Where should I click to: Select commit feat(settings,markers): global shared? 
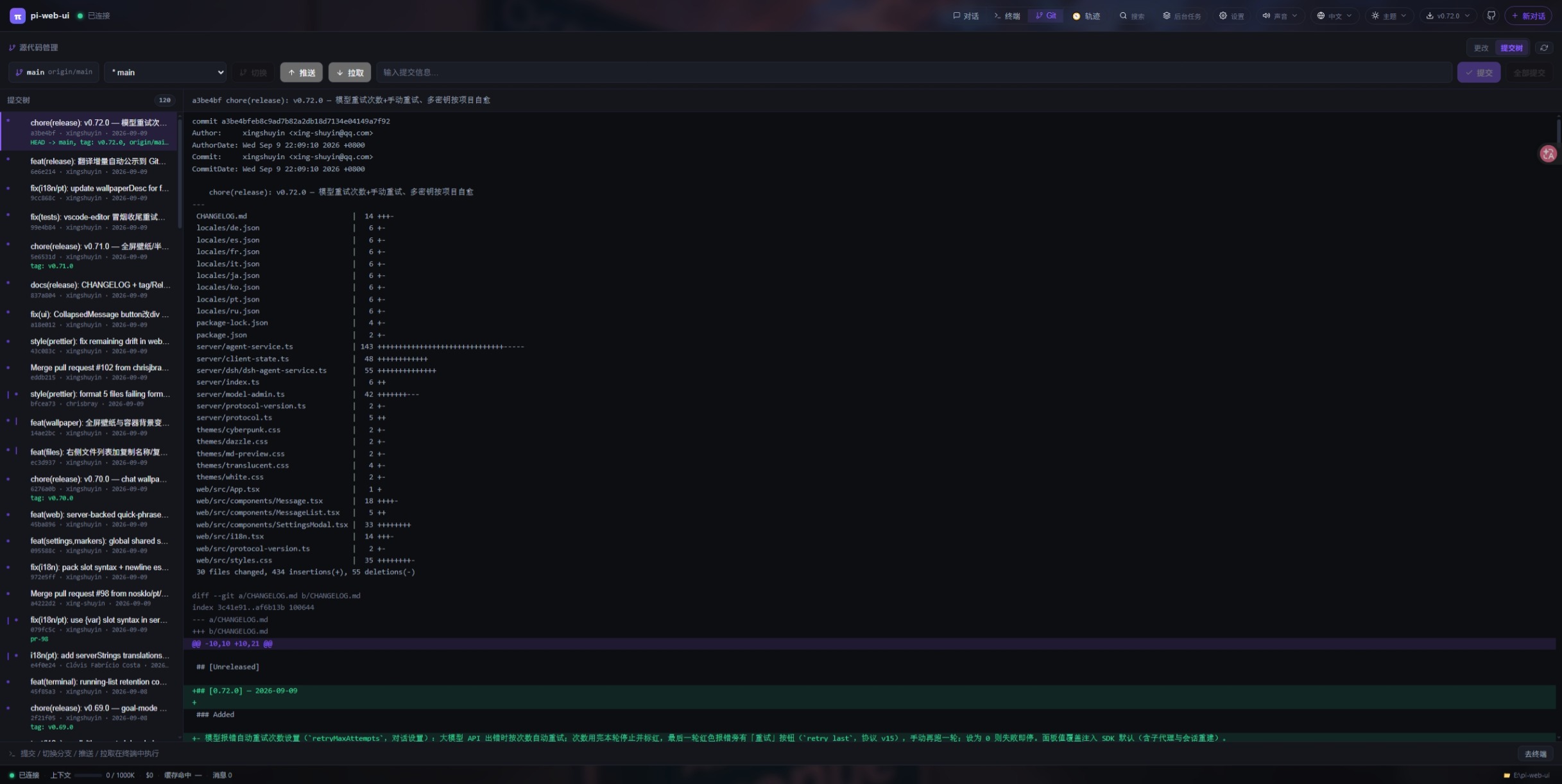pos(90,545)
